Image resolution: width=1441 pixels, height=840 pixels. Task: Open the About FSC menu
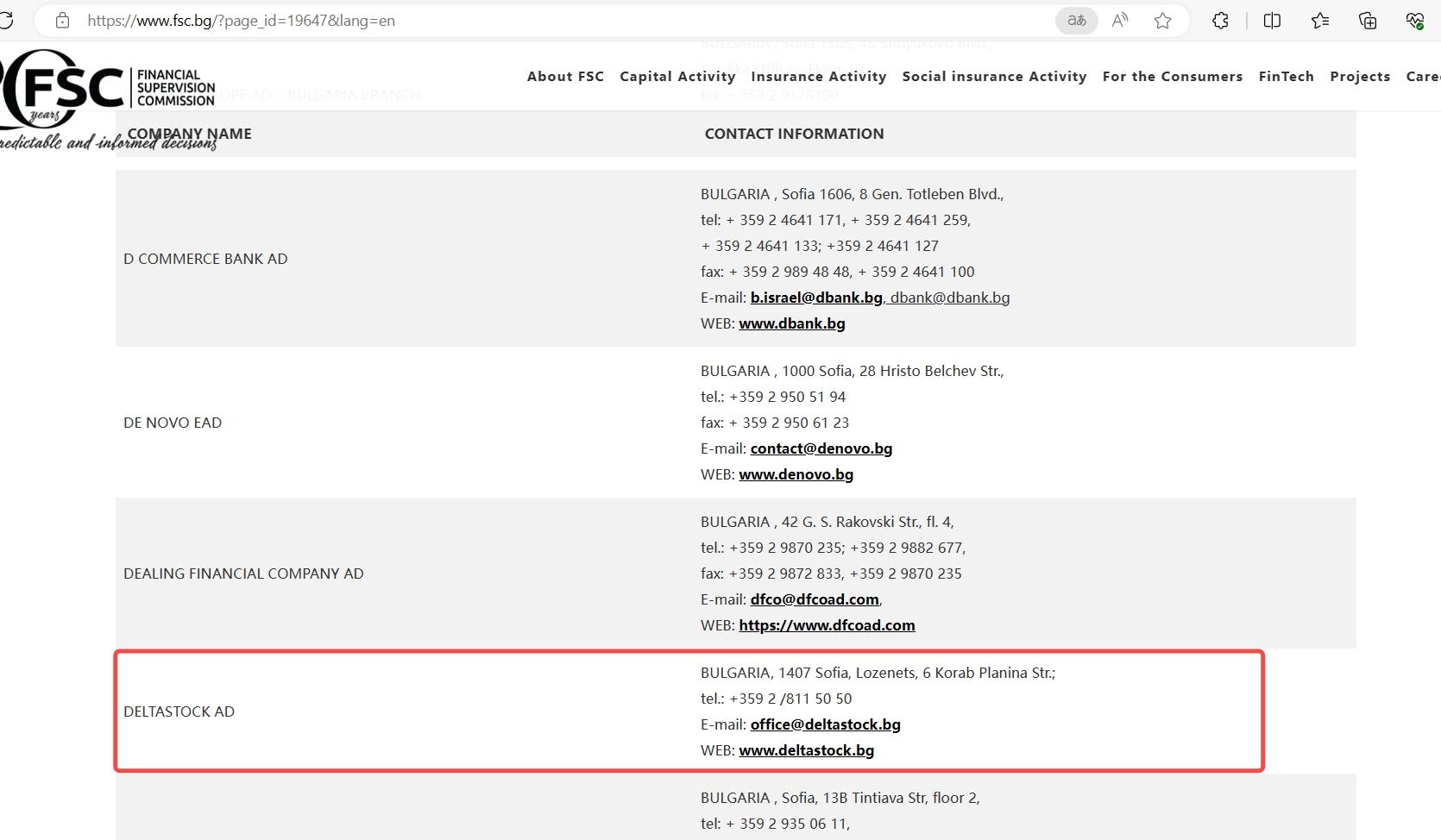click(x=565, y=76)
